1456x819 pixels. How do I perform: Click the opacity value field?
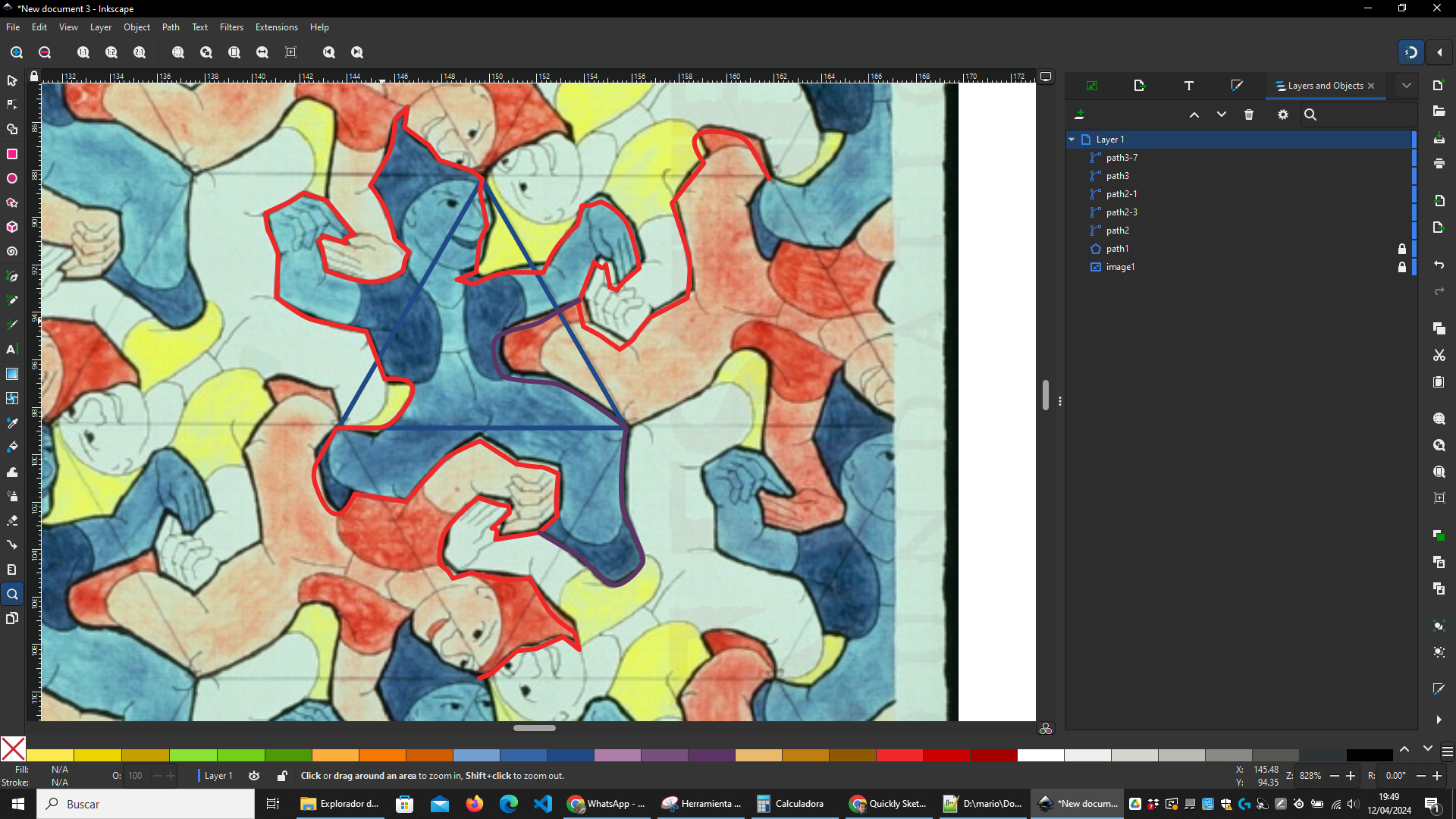coord(136,776)
